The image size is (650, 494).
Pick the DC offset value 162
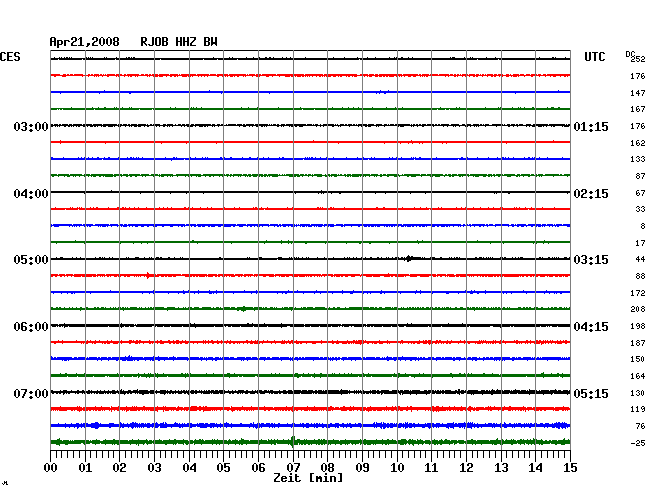(x=638, y=143)
